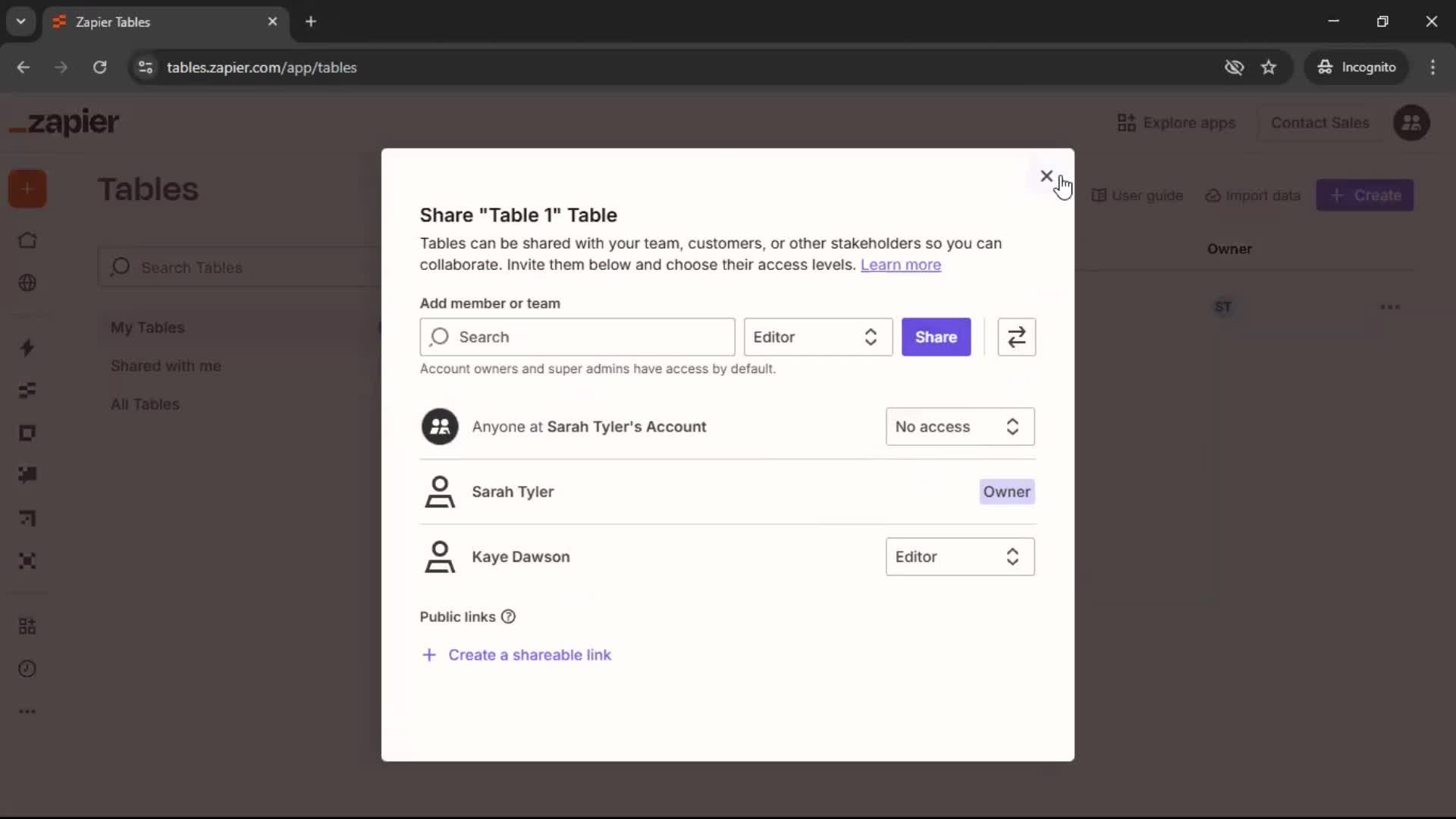Close the Share Table dialog
Screen dimensions: 1456x819
tap(1046, 176)
